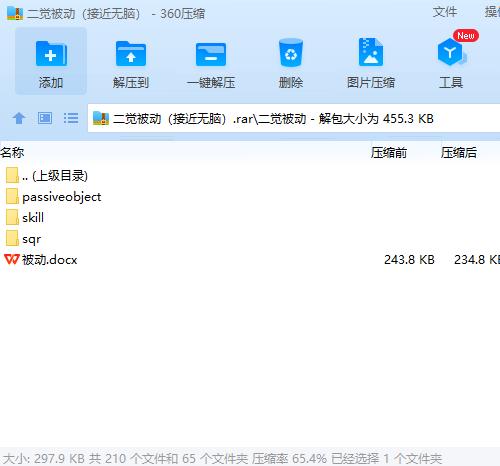
Task: Sort by 压缩前 column header
Action: pos(389,153)
